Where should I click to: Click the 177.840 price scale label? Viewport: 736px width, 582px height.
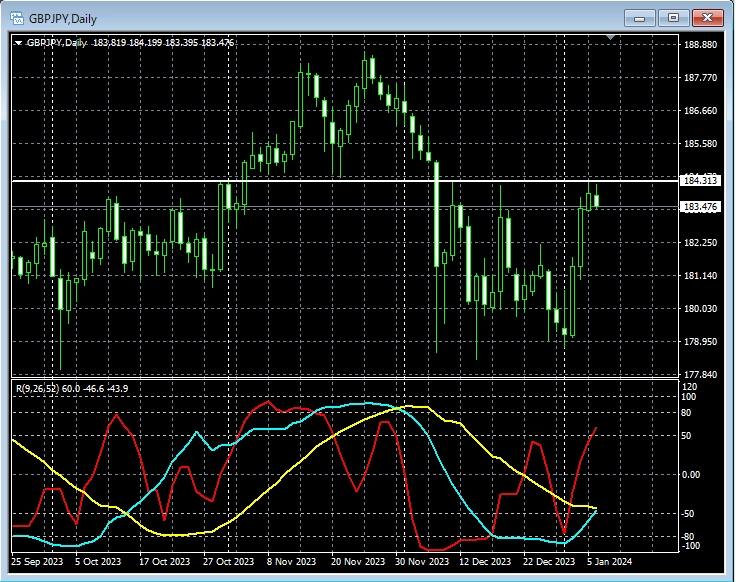point(700,375)
